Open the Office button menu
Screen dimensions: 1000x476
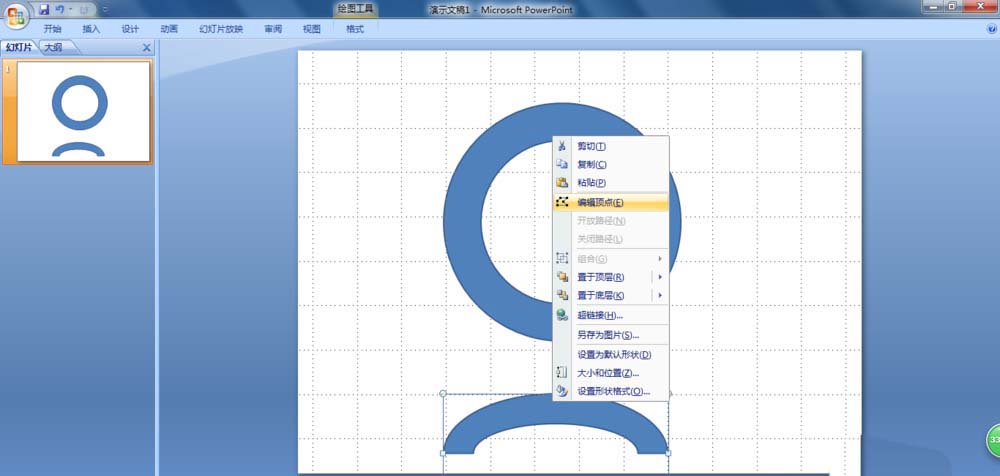coord(16,15)
